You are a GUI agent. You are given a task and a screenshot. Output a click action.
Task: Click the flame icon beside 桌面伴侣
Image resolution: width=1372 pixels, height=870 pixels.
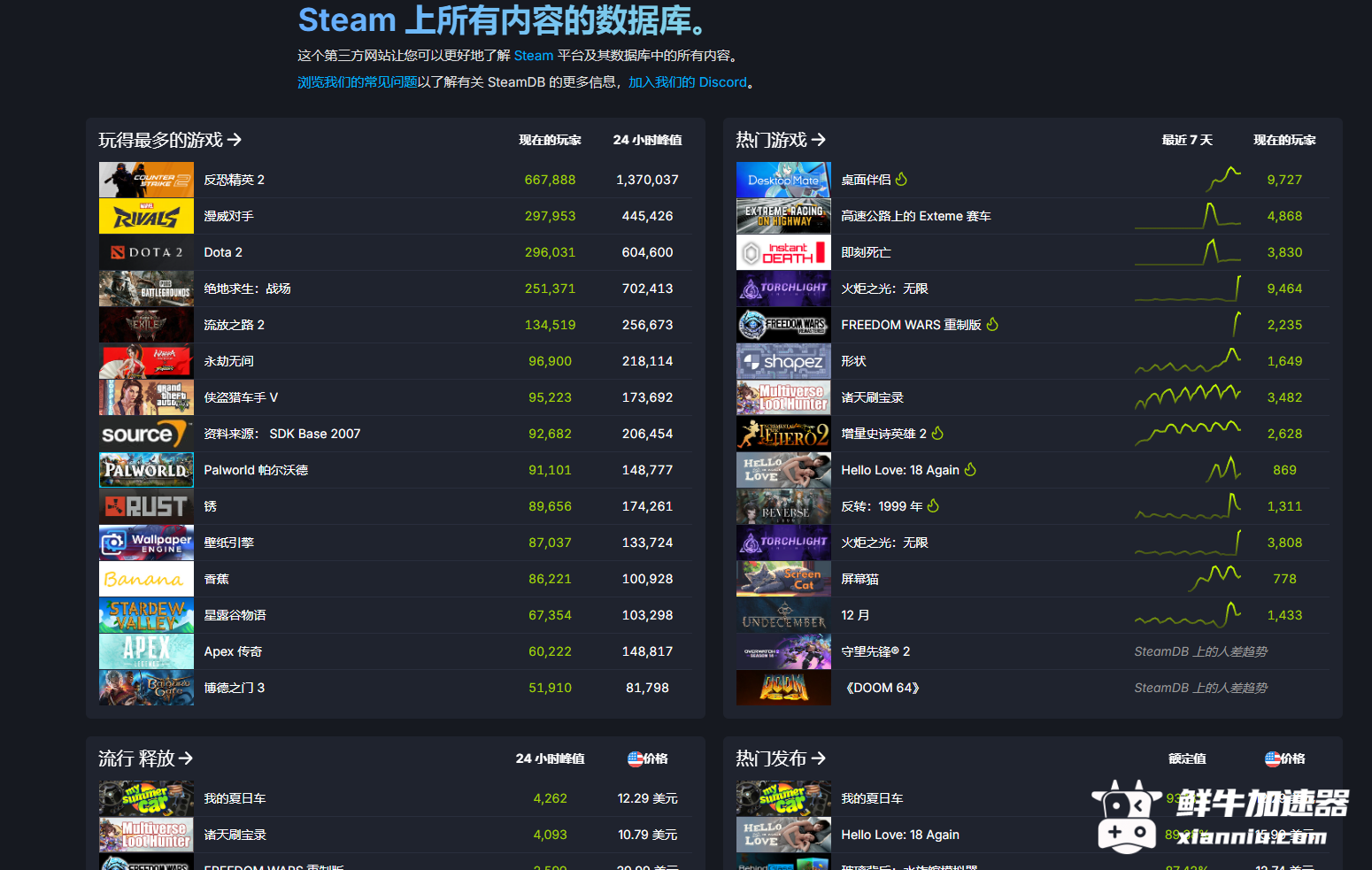pos(901,179)
